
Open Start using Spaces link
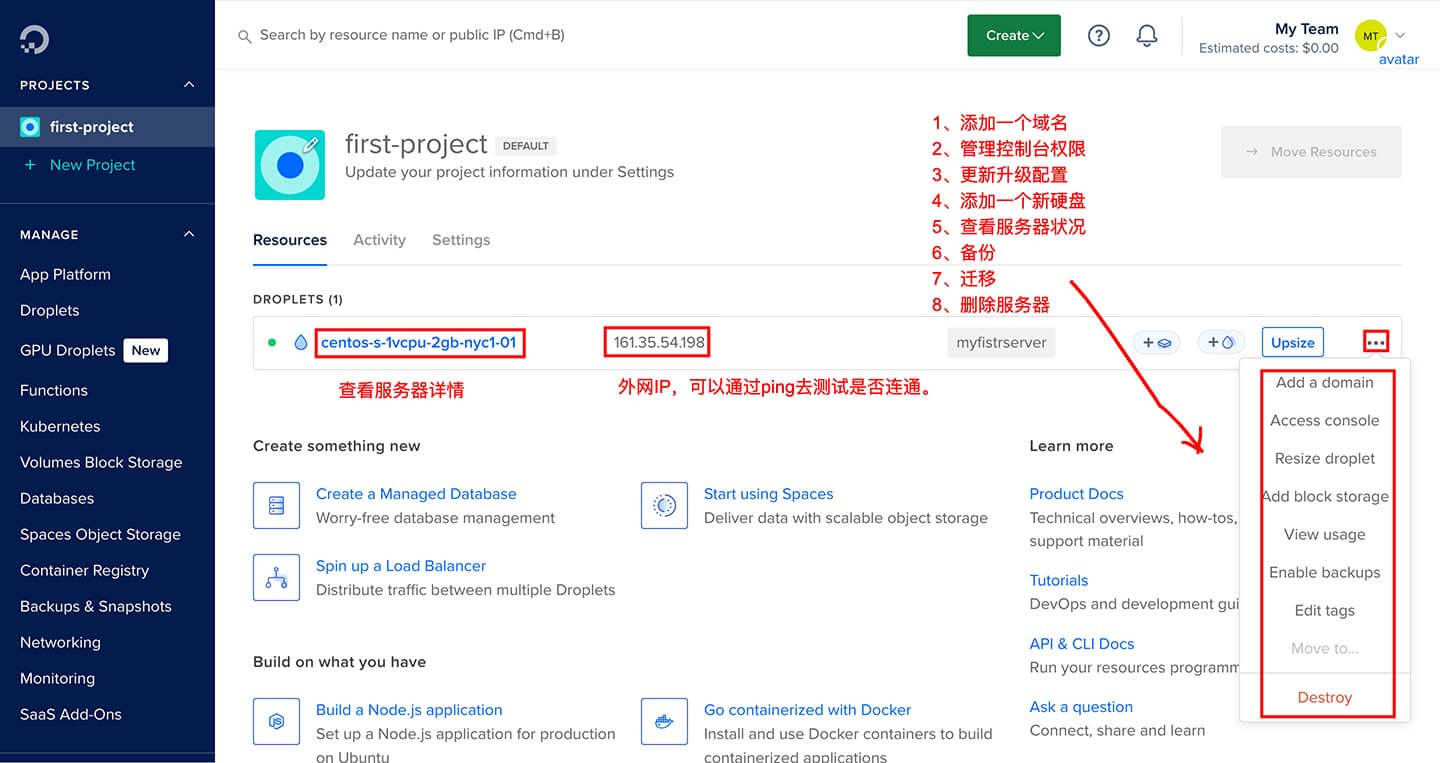point(768,494)
